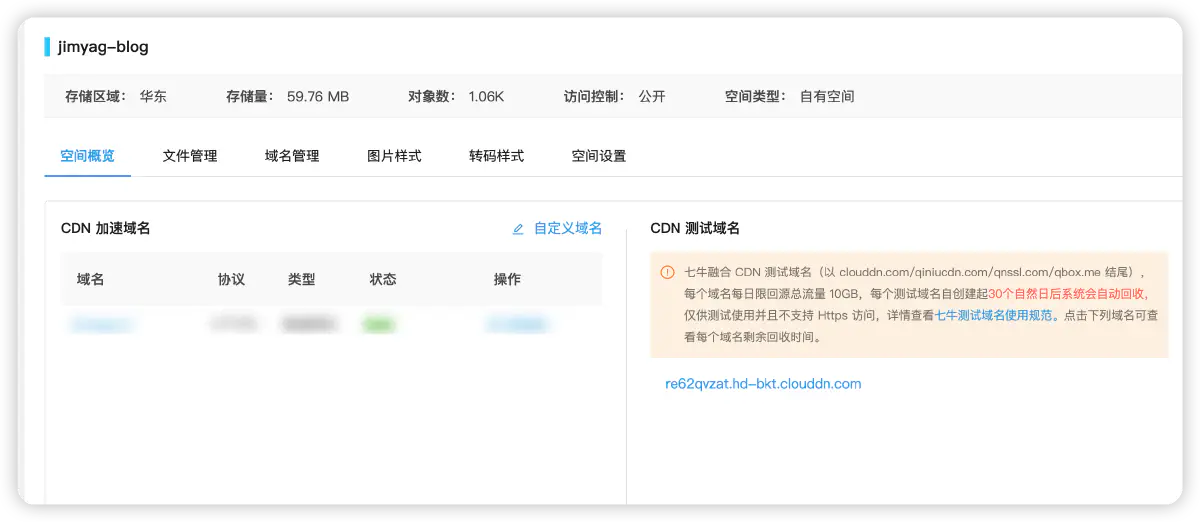Select the 空间概览 tab
The width and height of the screenshot is (1200, 522).
[x=87, y=156]
